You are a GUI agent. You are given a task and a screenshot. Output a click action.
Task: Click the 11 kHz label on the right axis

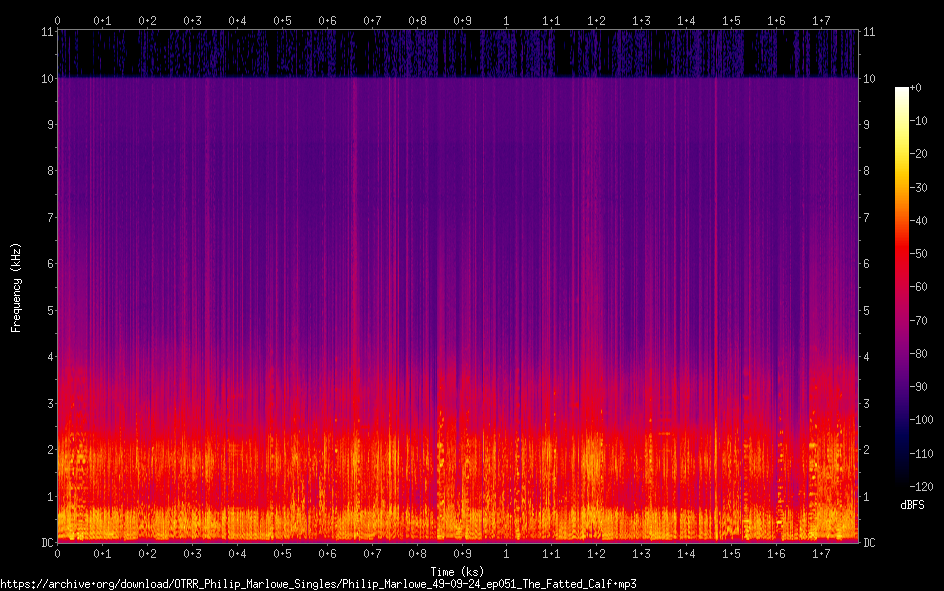point(869,32)
